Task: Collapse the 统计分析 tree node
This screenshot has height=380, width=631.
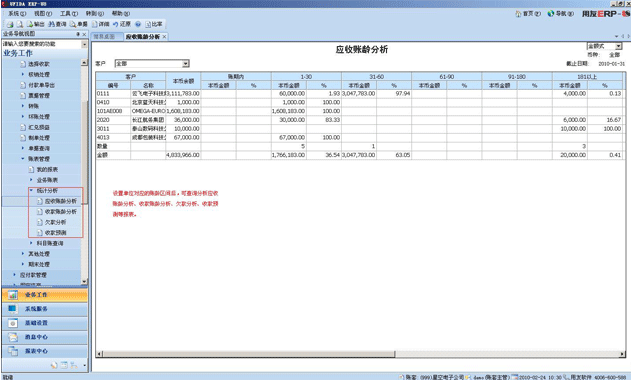Action: (x=31, y=190)
